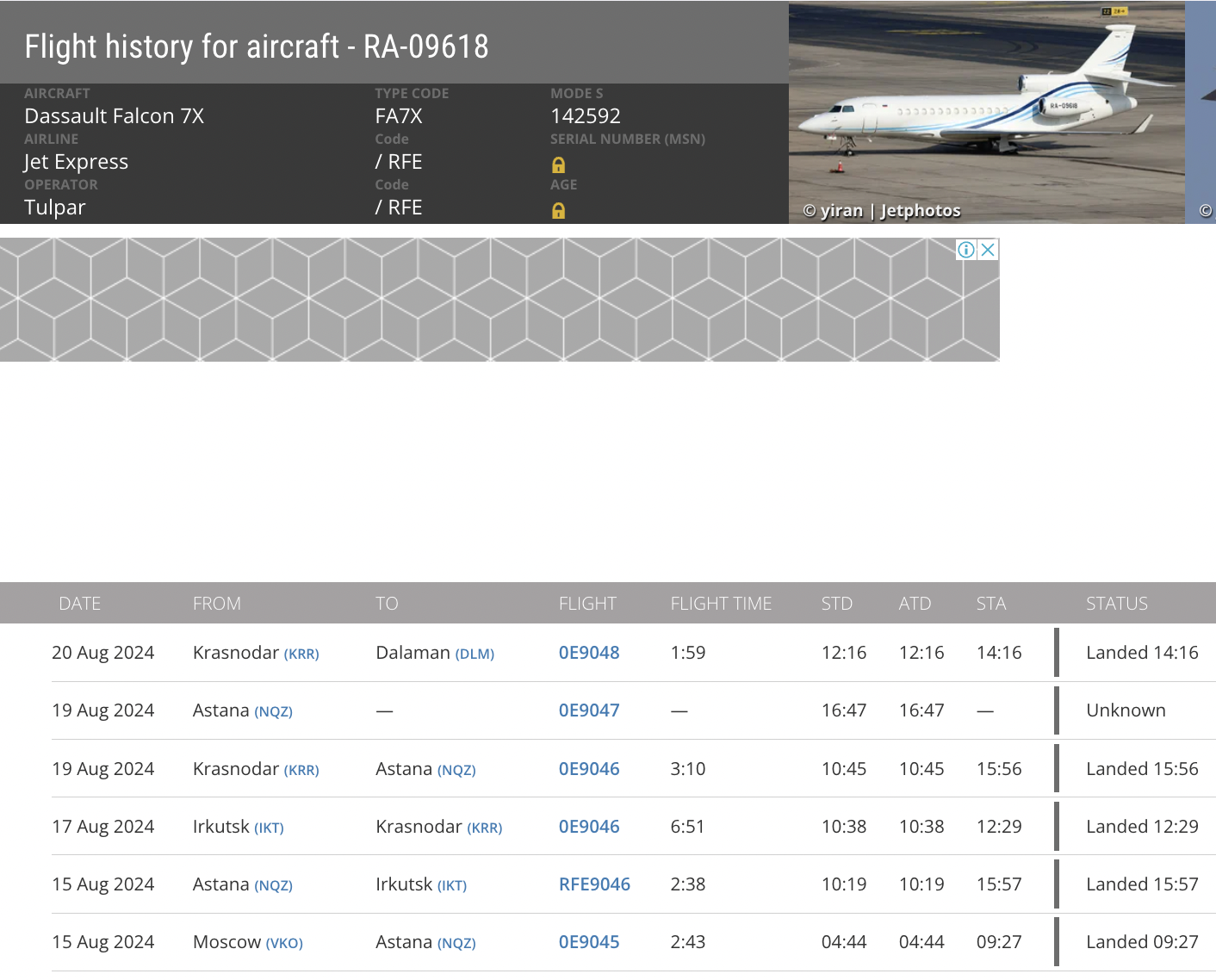Click the STATUS column header
This screenshot has width=1216, height=980.
pos(1116,604)
